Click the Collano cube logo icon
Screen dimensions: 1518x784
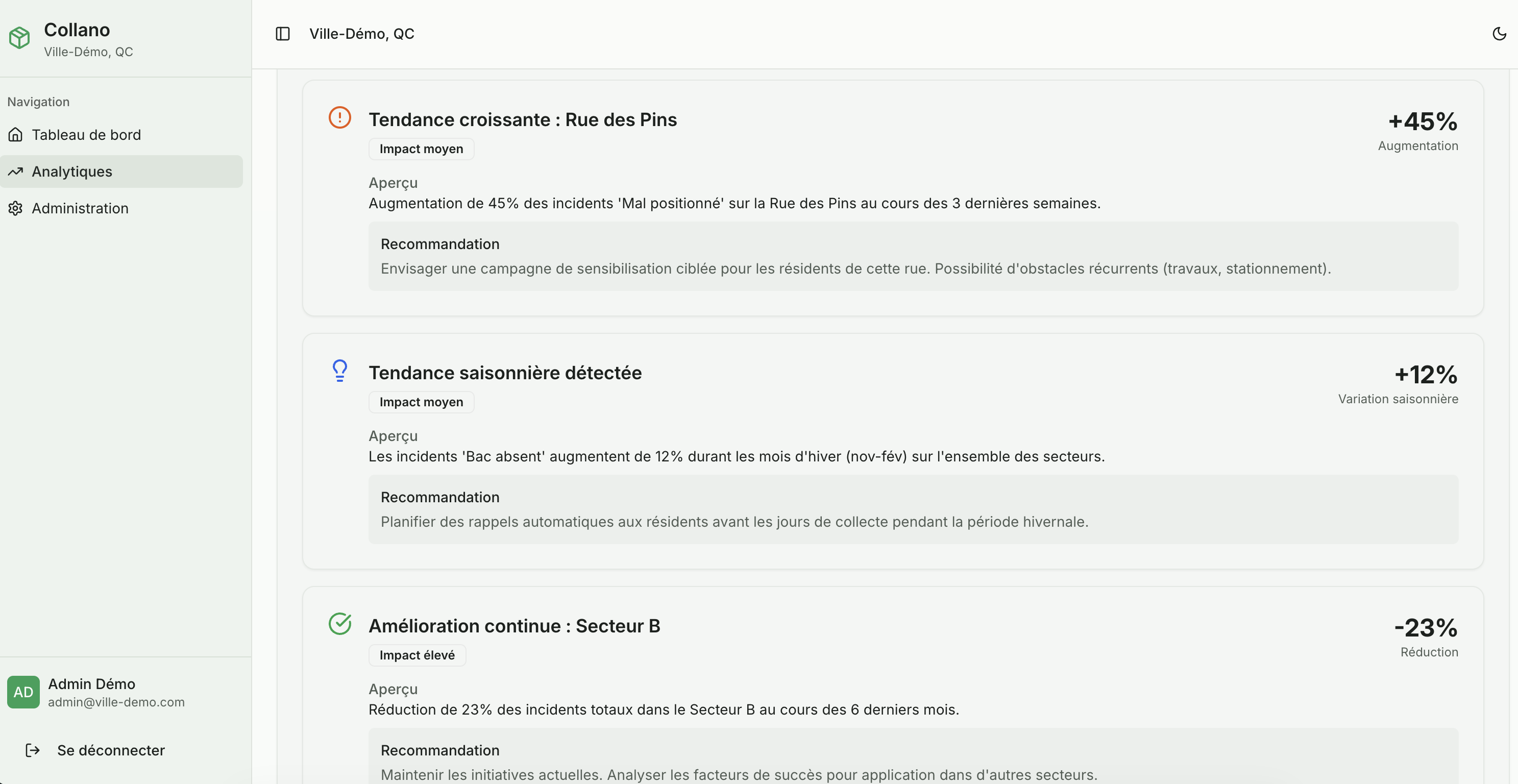19,38
